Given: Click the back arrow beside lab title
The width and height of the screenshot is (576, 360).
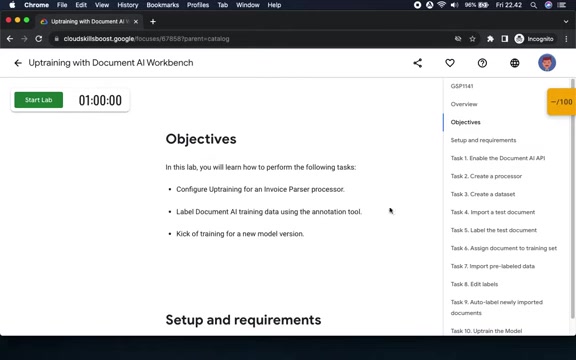Looking at the screenshot, I should click(x=18, y=63).
